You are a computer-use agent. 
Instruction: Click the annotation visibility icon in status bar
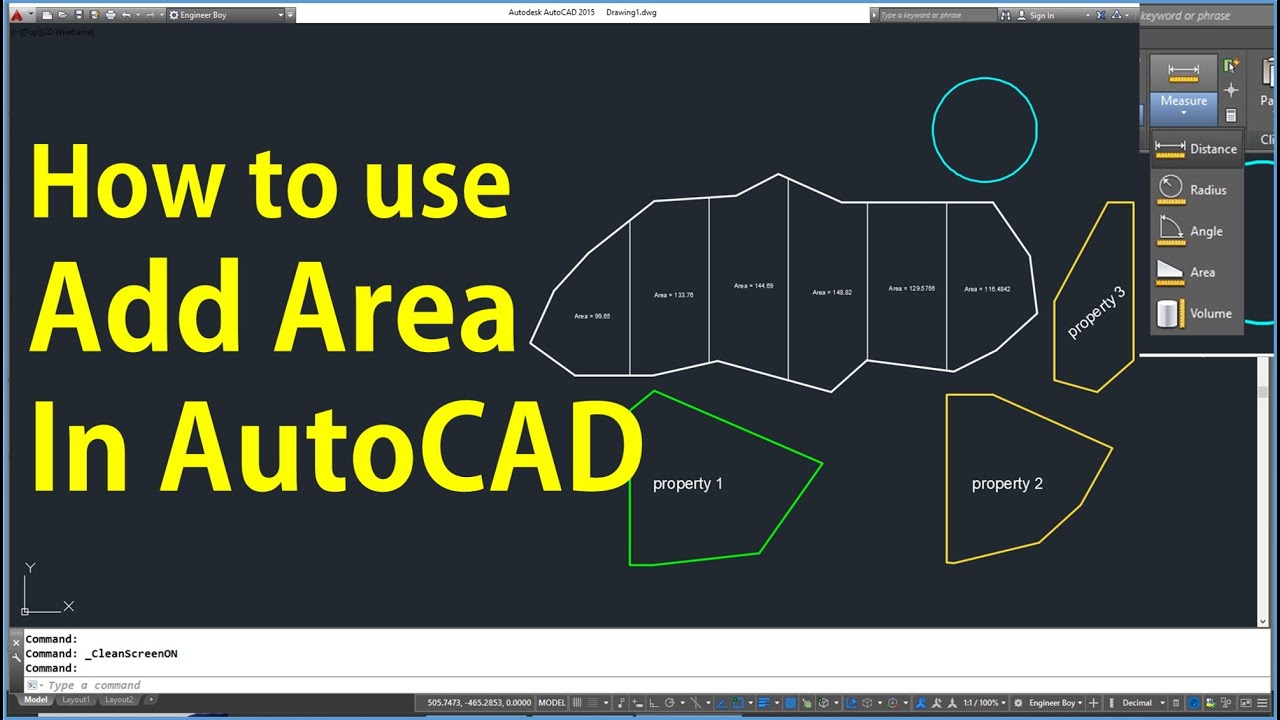(920, 703)
